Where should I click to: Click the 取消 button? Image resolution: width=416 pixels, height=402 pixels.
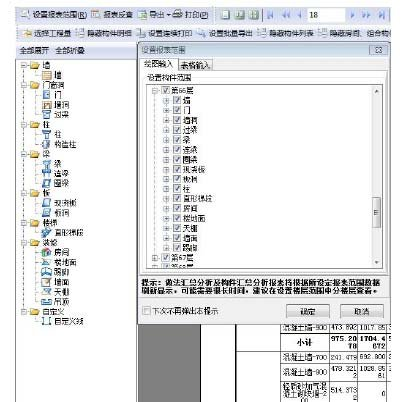pyautogui.click(x=362, y=311)
